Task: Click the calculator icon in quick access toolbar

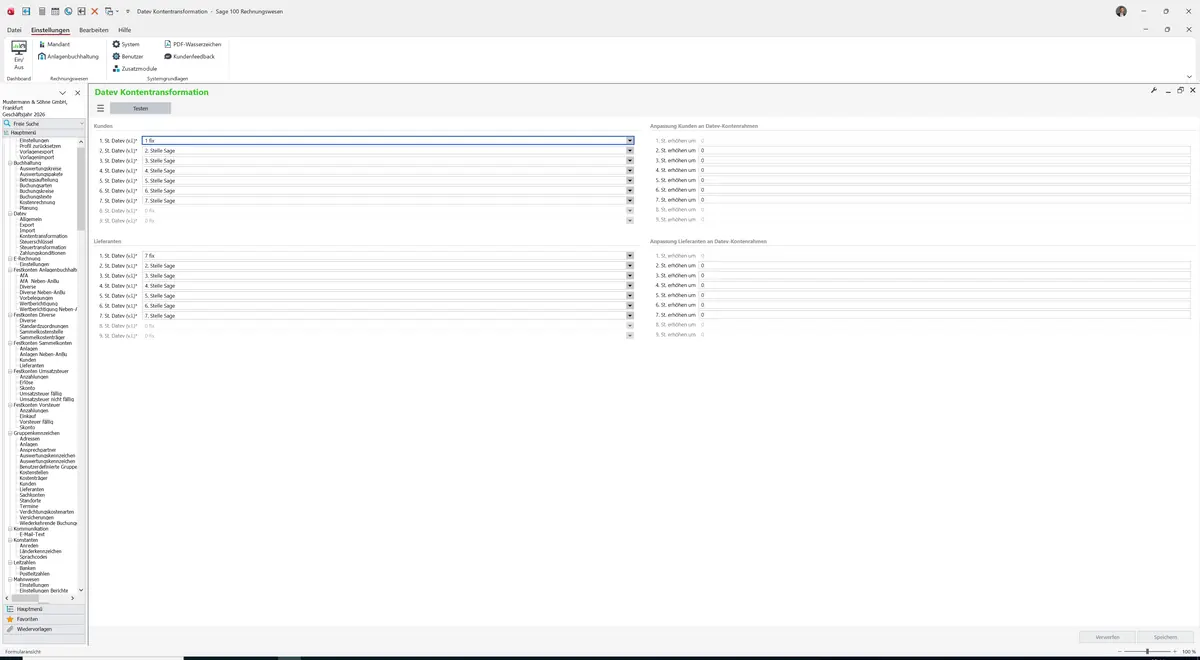Action: (41, 11)
